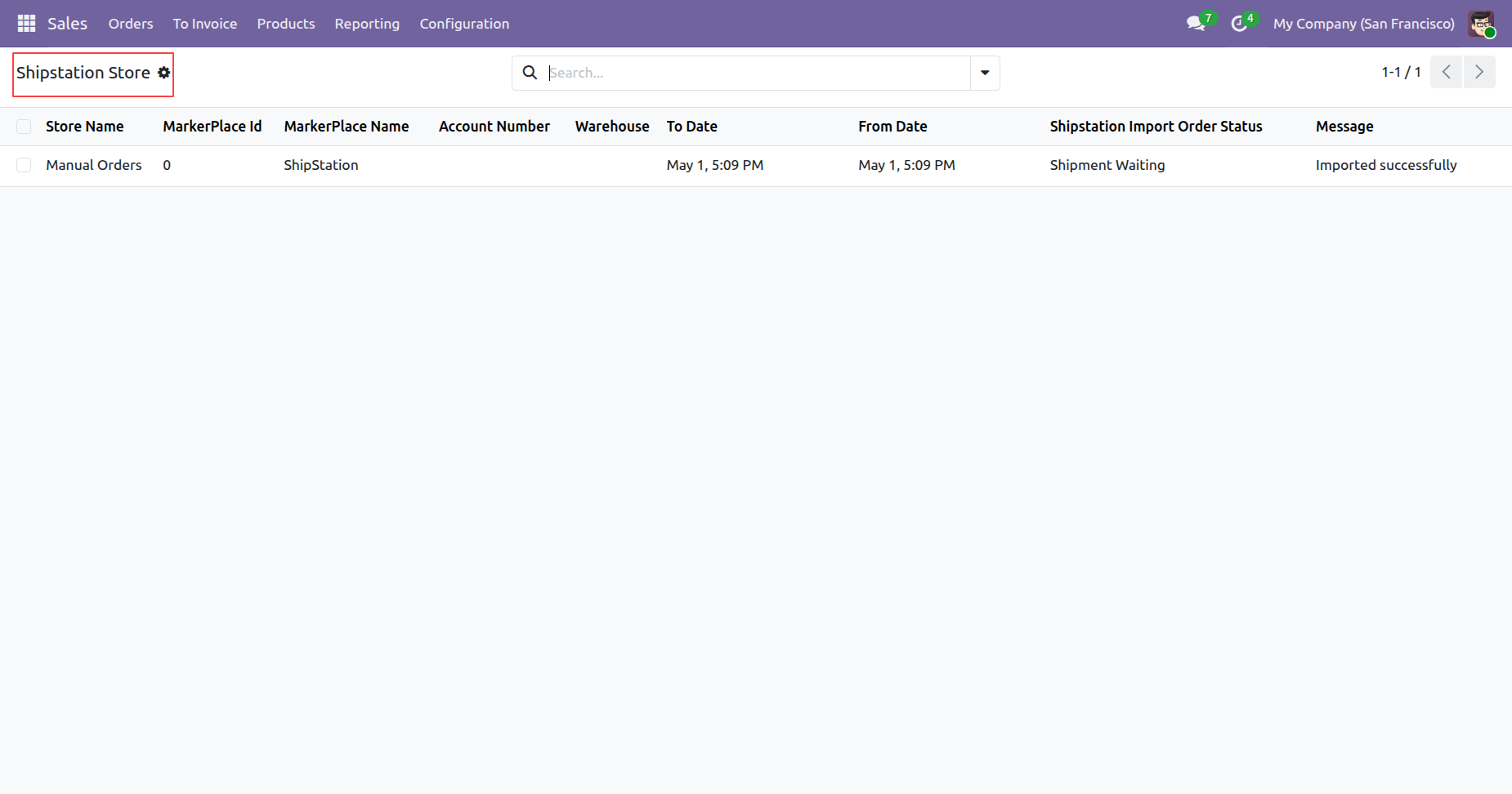Viewport: 1512px width, 794px height.
Task: Open the To Invoice menu
Action: [x=205, y=24]
